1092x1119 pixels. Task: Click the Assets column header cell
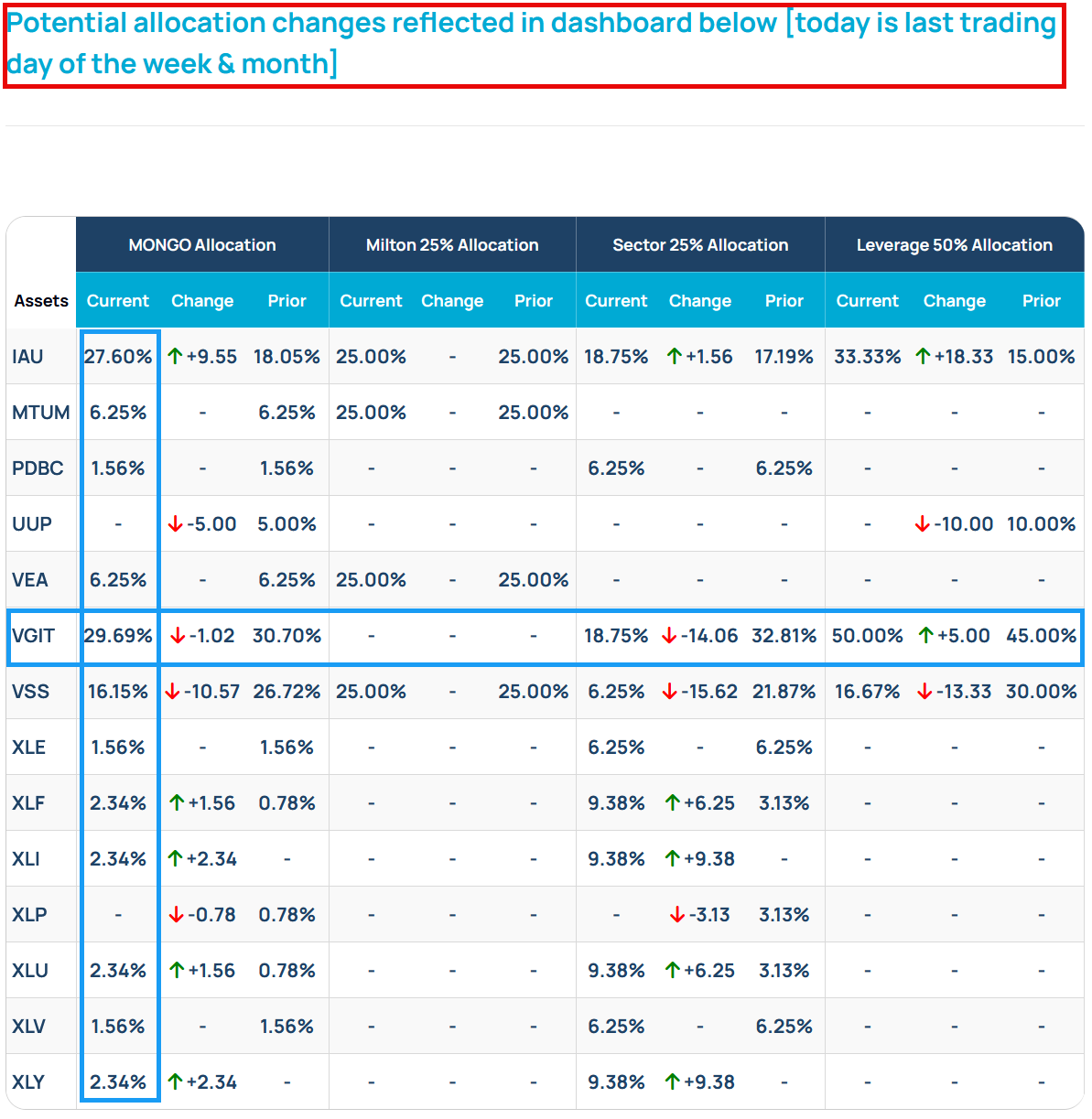point(40,300)
